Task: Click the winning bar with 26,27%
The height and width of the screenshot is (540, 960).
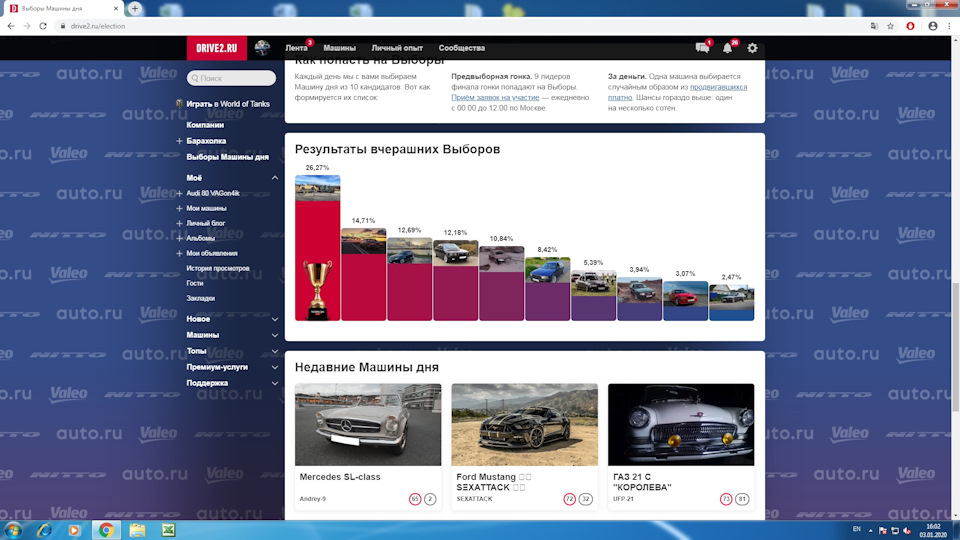Action: coord(317,248)
